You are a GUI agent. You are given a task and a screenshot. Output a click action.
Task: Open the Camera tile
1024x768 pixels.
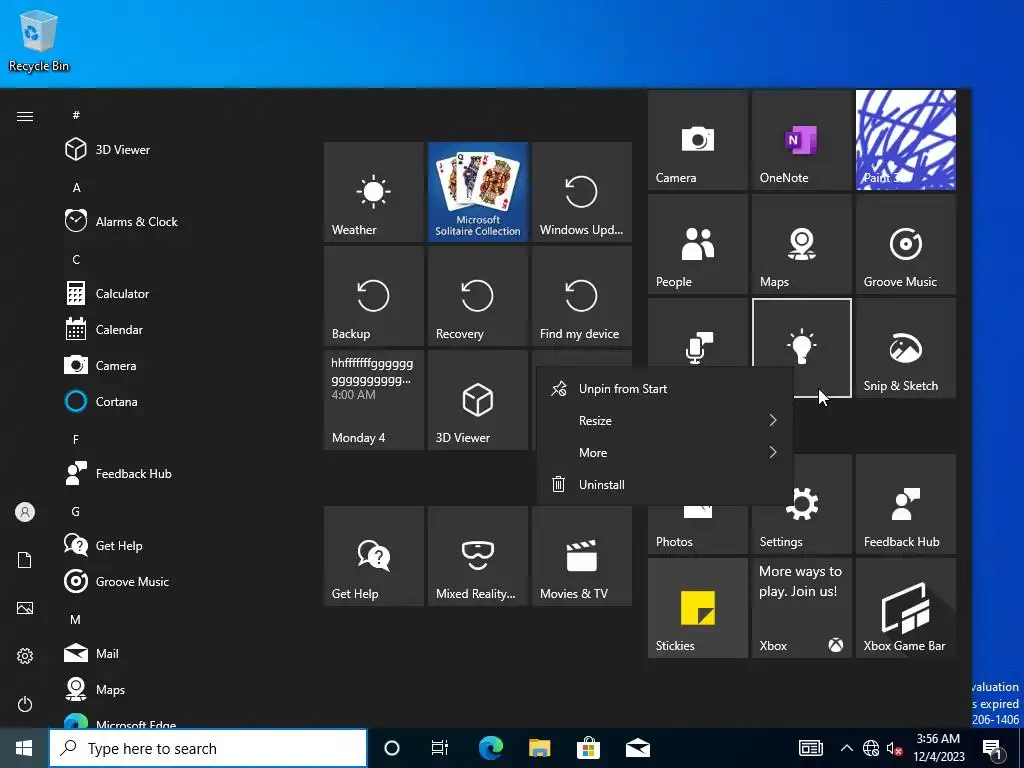(x=697, y=140)
